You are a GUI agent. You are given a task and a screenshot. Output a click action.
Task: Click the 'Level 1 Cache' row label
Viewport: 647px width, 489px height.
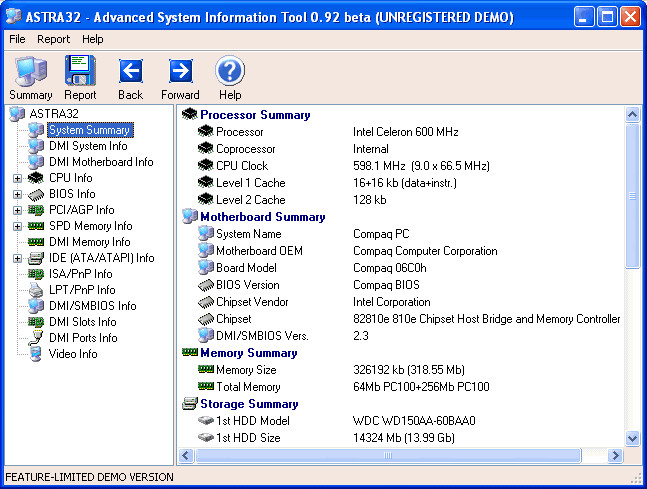[251, 183]
